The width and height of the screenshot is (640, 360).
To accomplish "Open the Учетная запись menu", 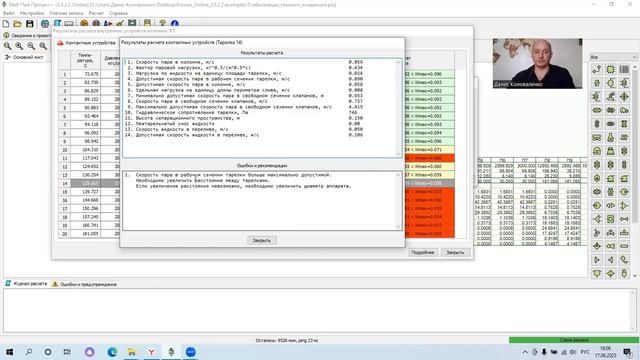I will coord(66,13).
